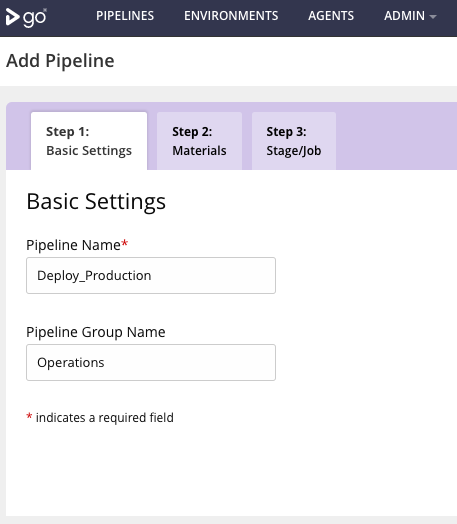Place cursor in Operations text
The height and width of the screenshot is (524, 457).
[71, 363]
